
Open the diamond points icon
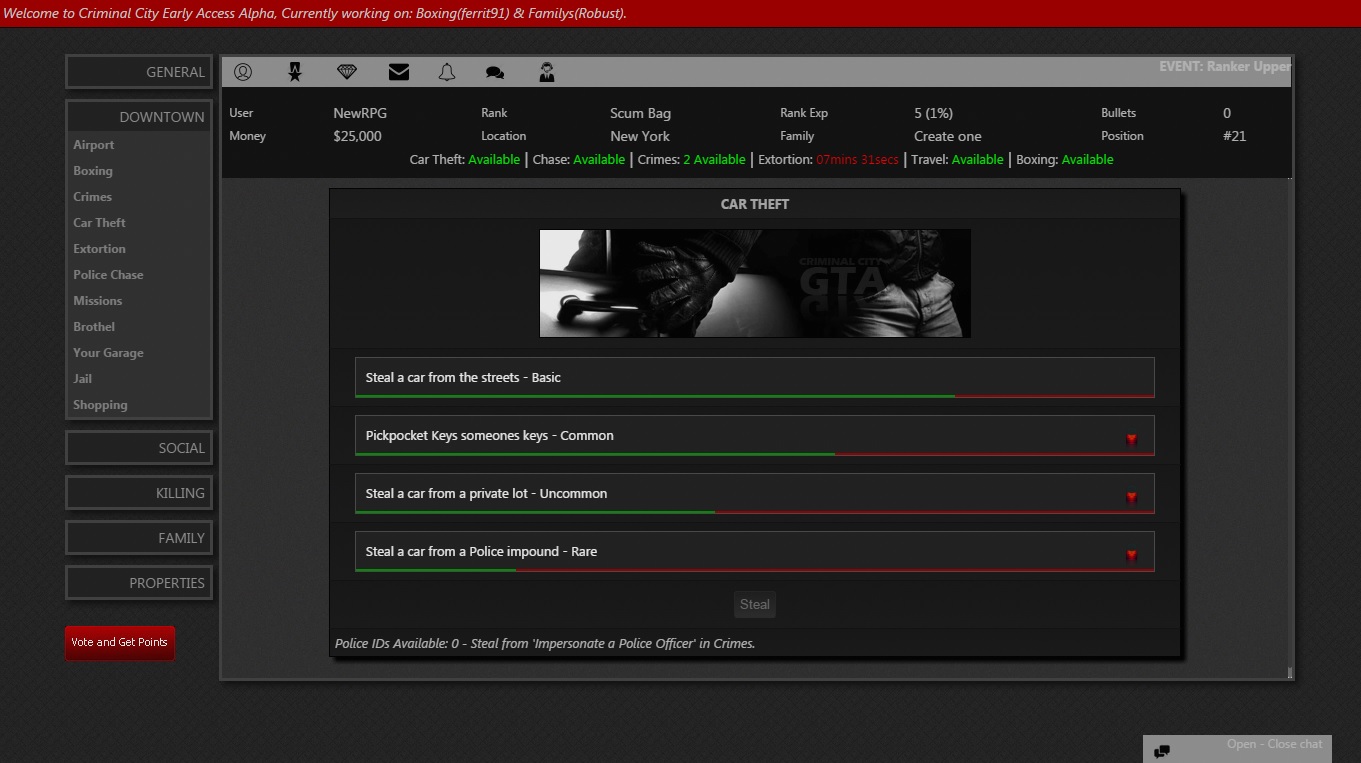346,72
